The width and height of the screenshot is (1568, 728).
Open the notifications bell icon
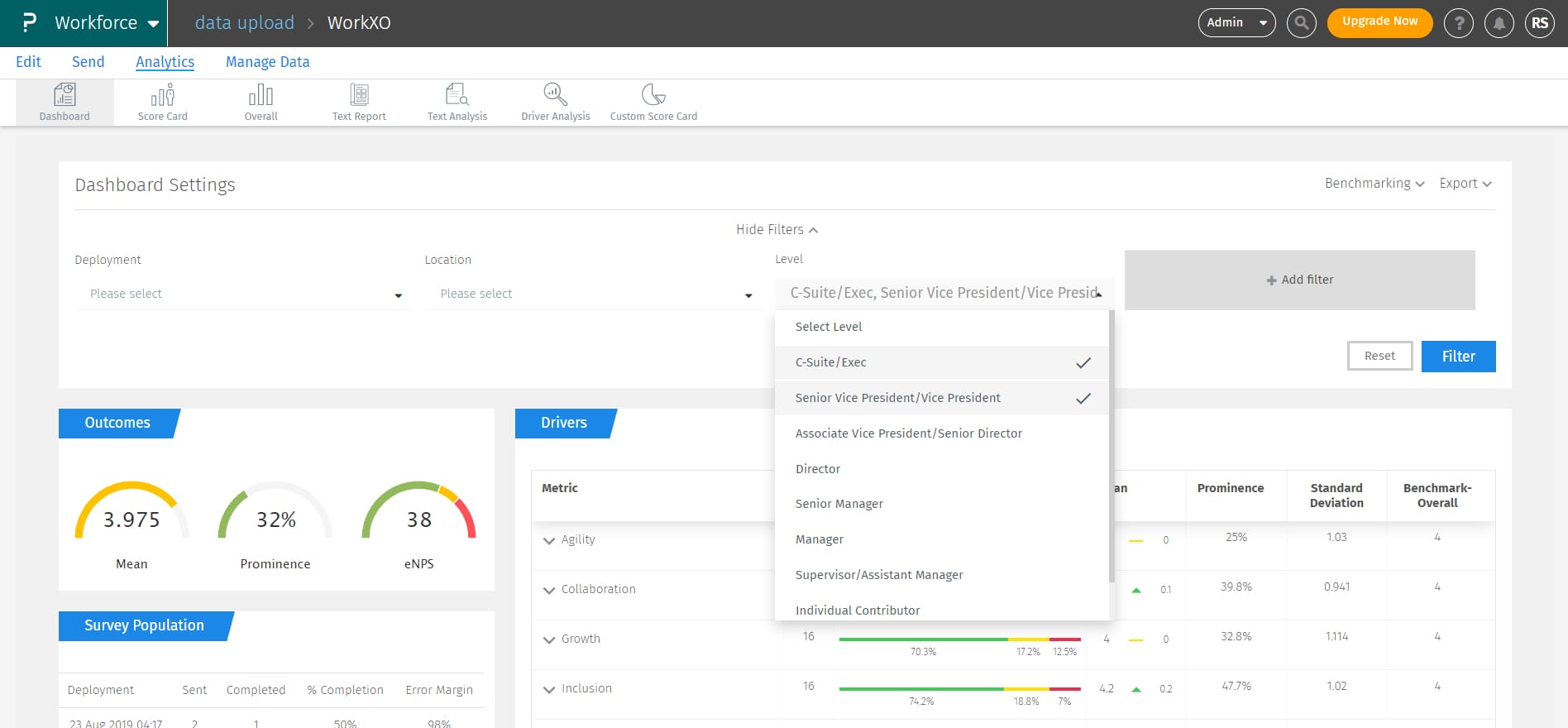(x=1499, y=23)
